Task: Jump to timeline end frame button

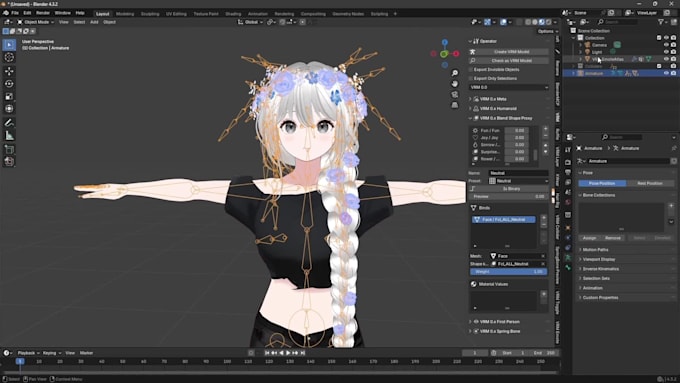Action: [302, 353]
